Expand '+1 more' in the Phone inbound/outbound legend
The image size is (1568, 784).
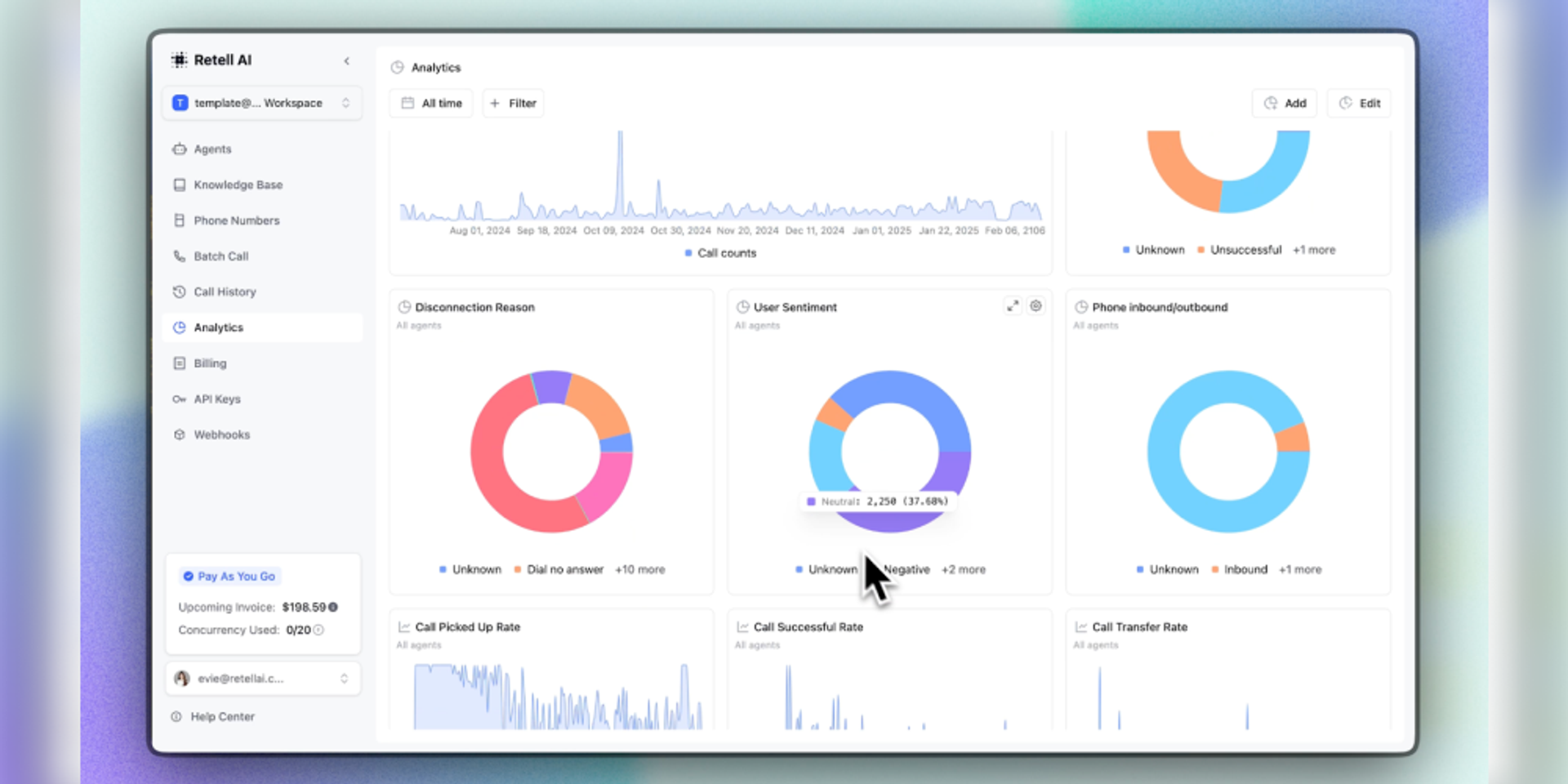[x=1300, y=569]
